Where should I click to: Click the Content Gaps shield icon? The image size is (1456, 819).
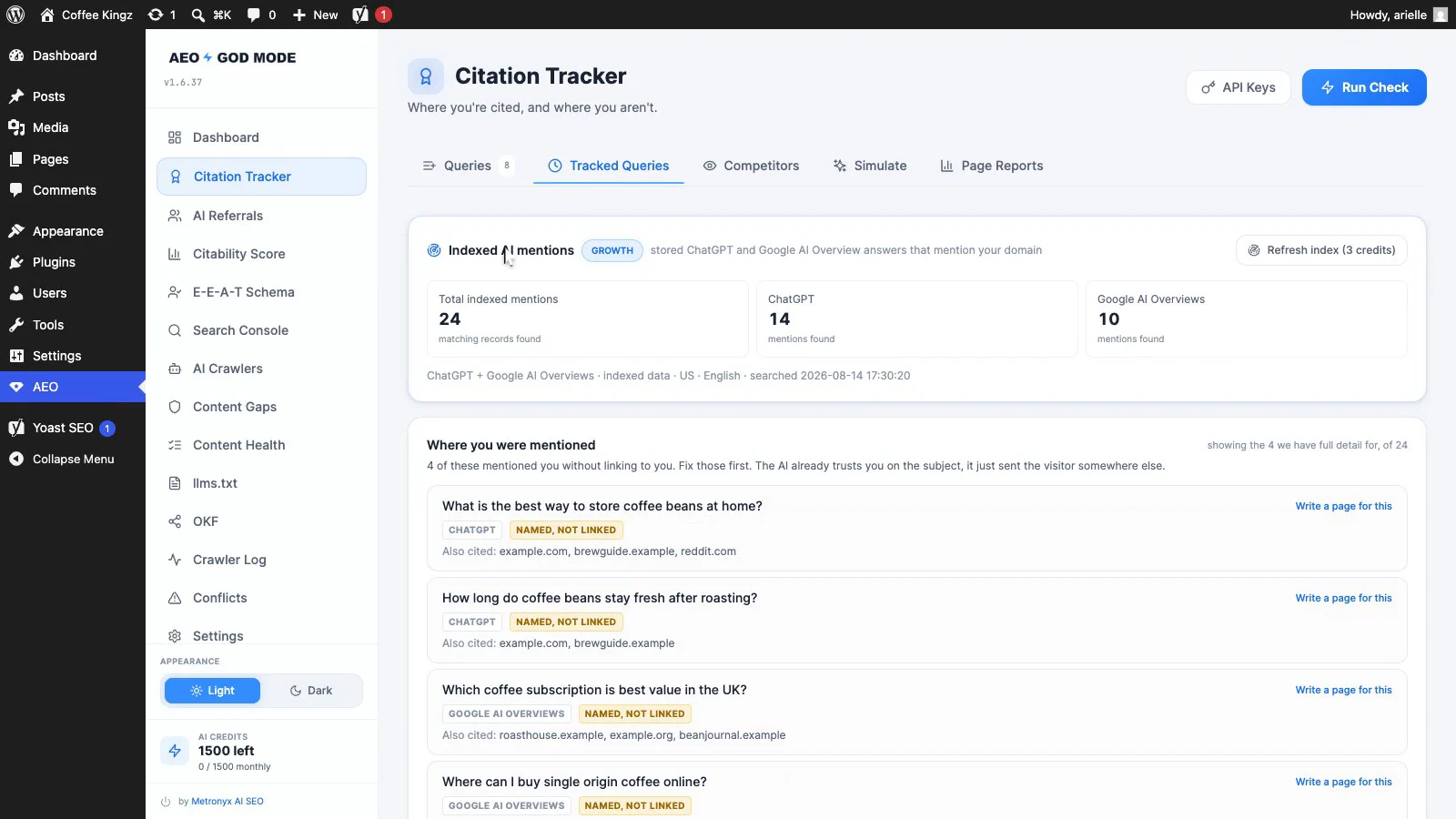[175, 407]
